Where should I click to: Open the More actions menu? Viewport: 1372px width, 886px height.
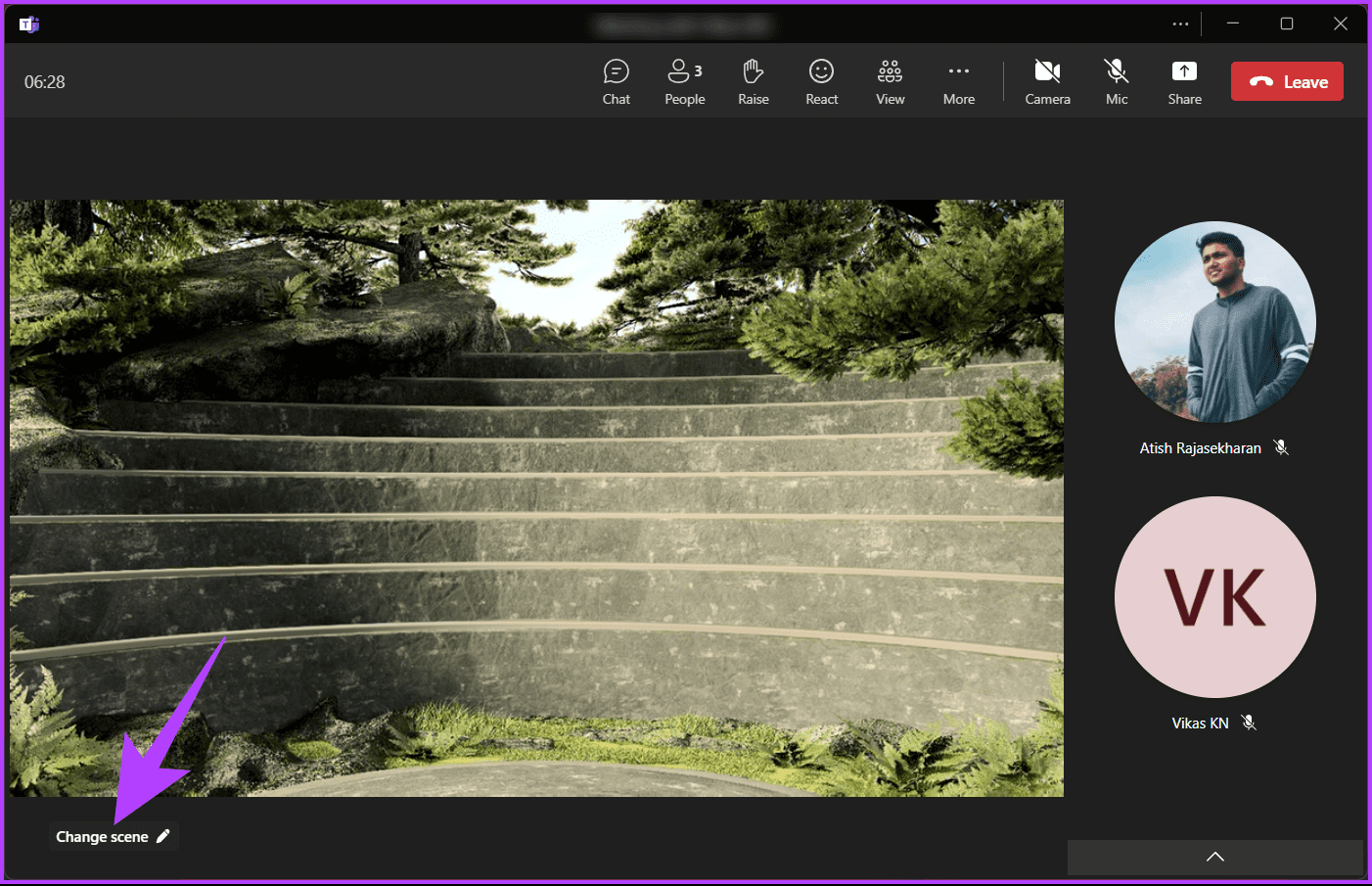(x=959, y=82)
